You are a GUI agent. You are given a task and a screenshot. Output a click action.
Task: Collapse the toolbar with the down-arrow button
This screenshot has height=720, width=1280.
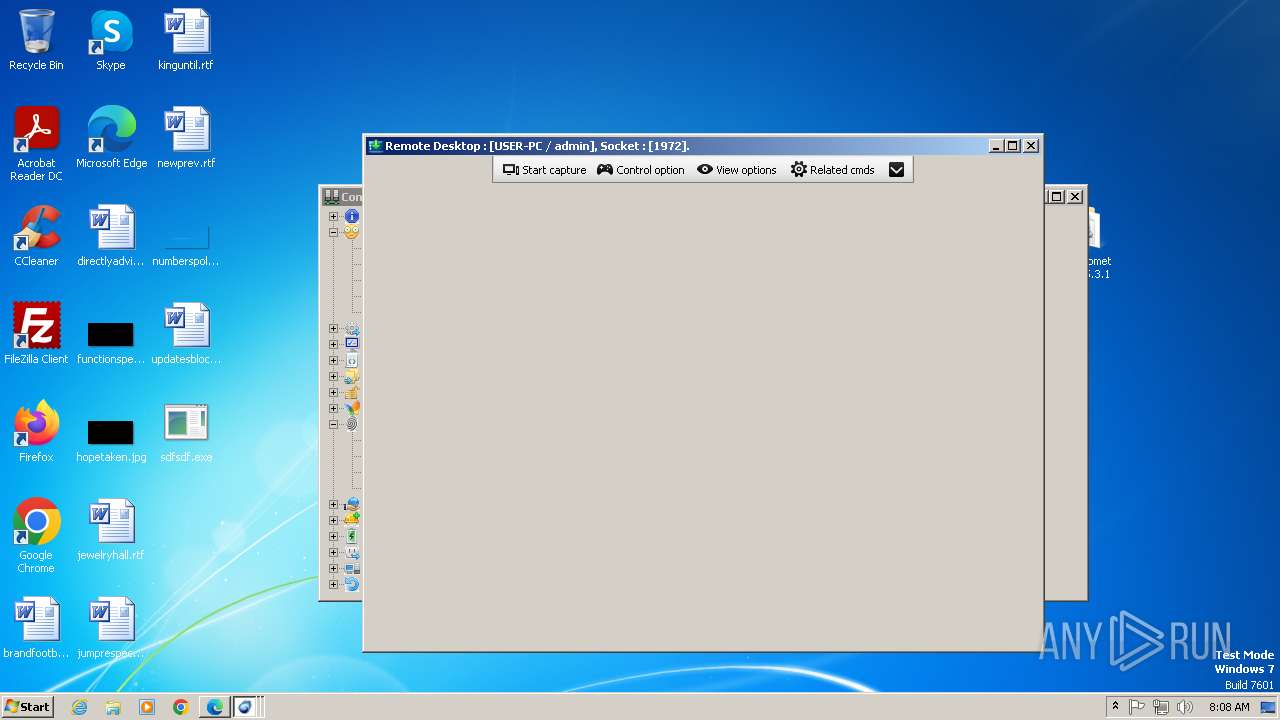[x=896, y=170]
